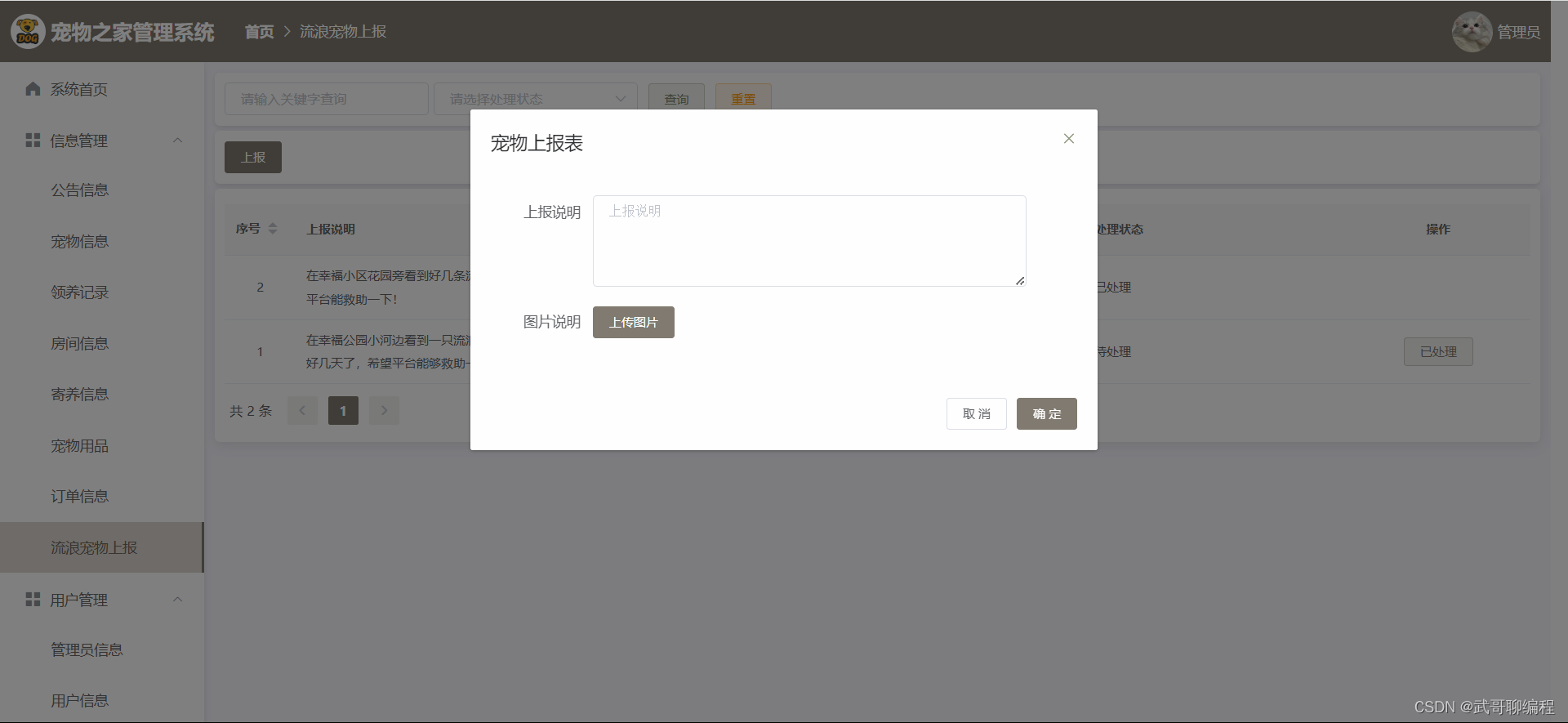Go to next page arrow
Image resolution: width=1568 pixels, height=723 pixels.
pos(384,410)
